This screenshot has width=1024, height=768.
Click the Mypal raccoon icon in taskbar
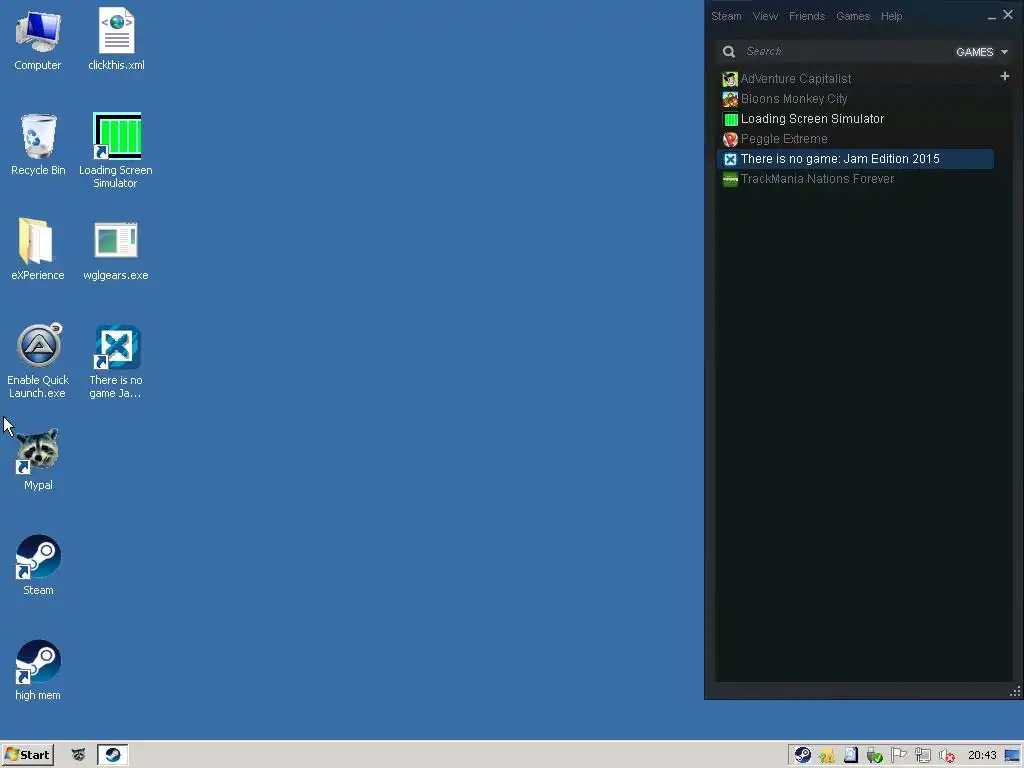click(78, 755)
